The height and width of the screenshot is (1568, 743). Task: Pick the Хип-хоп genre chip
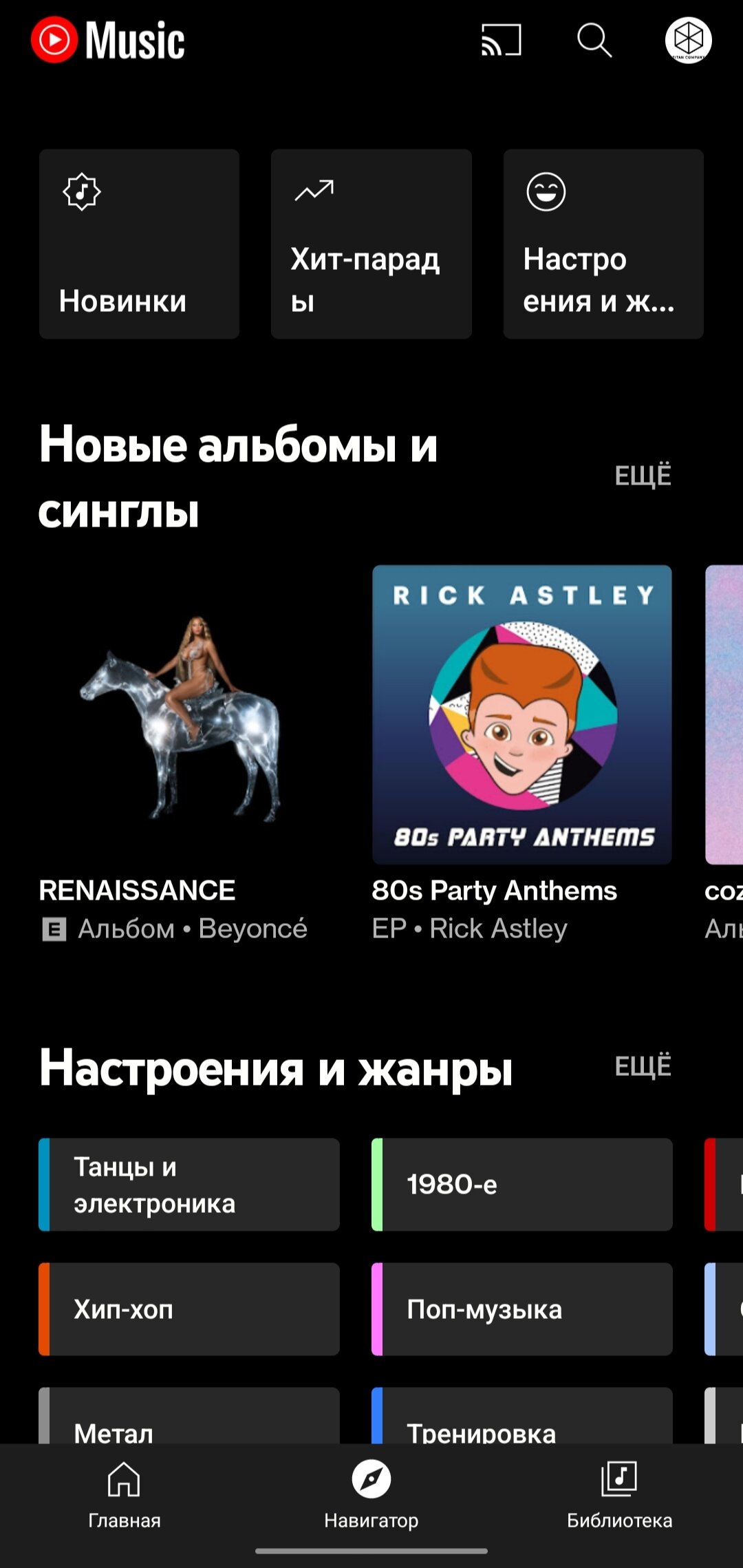tap(189, 1309)
